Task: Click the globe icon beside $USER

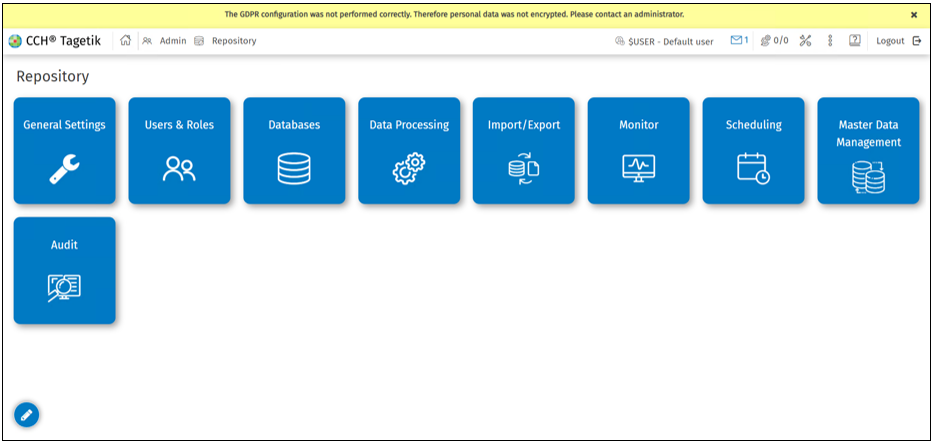Action: [619, 41]
